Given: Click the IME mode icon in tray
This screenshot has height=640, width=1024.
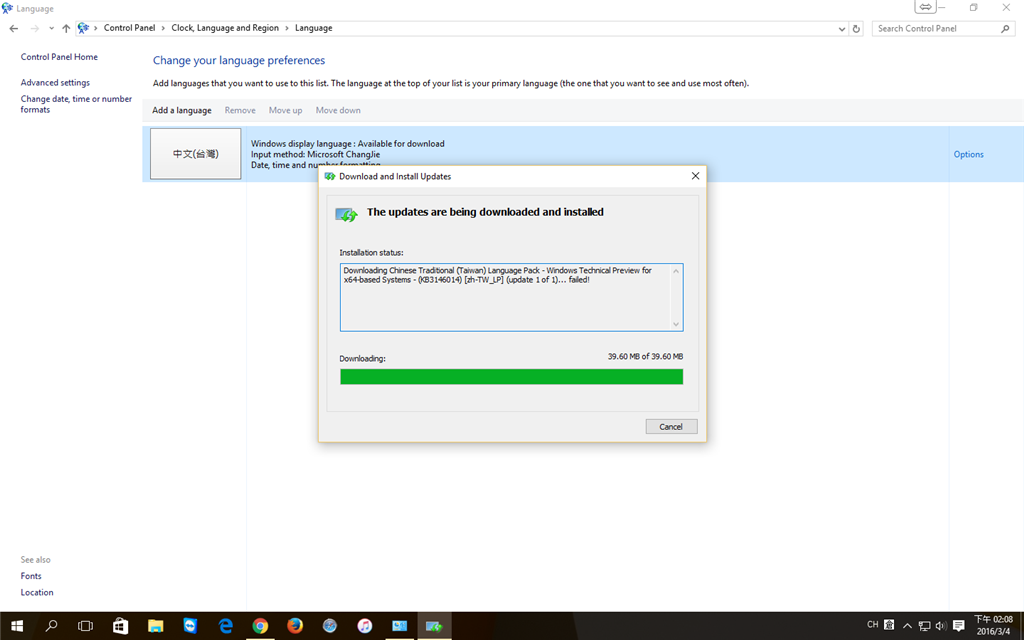Looking at the screenshot, I should [889, 625].
